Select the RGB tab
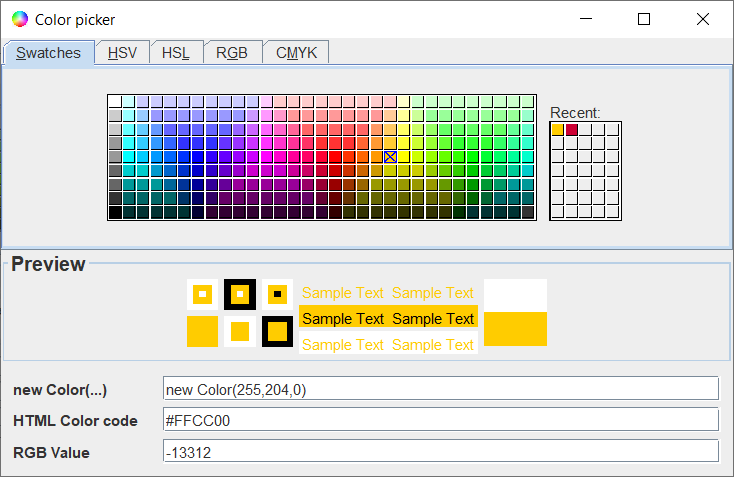The height and width of the screenshot is (477, 734). tap(232, 52)
